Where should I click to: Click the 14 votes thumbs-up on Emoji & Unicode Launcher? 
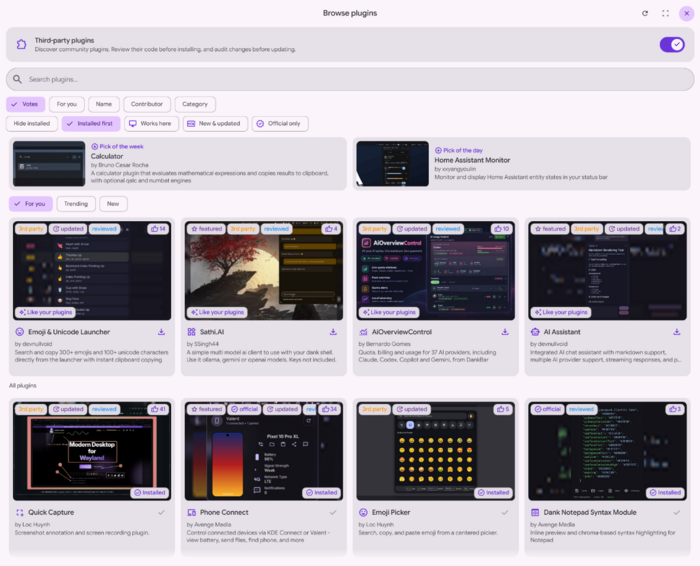(x=158, y=229)
